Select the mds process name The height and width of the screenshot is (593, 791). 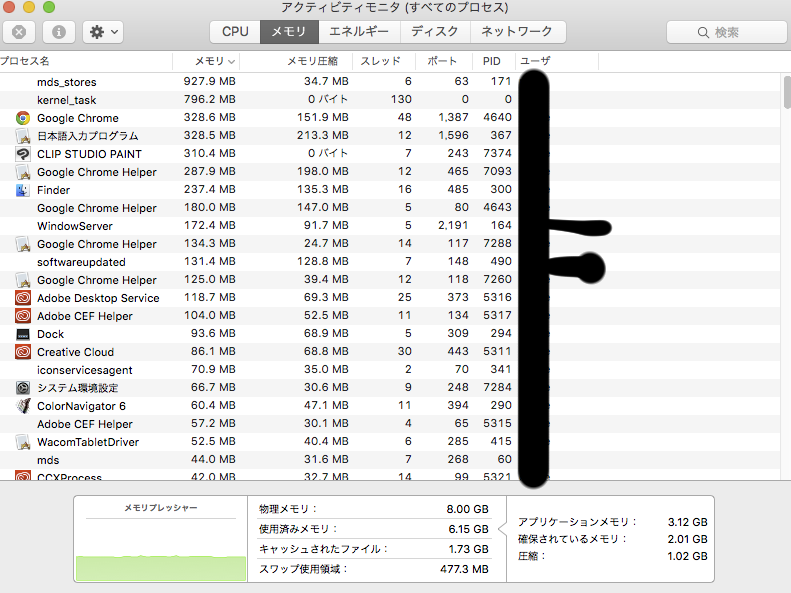[48, 460]
